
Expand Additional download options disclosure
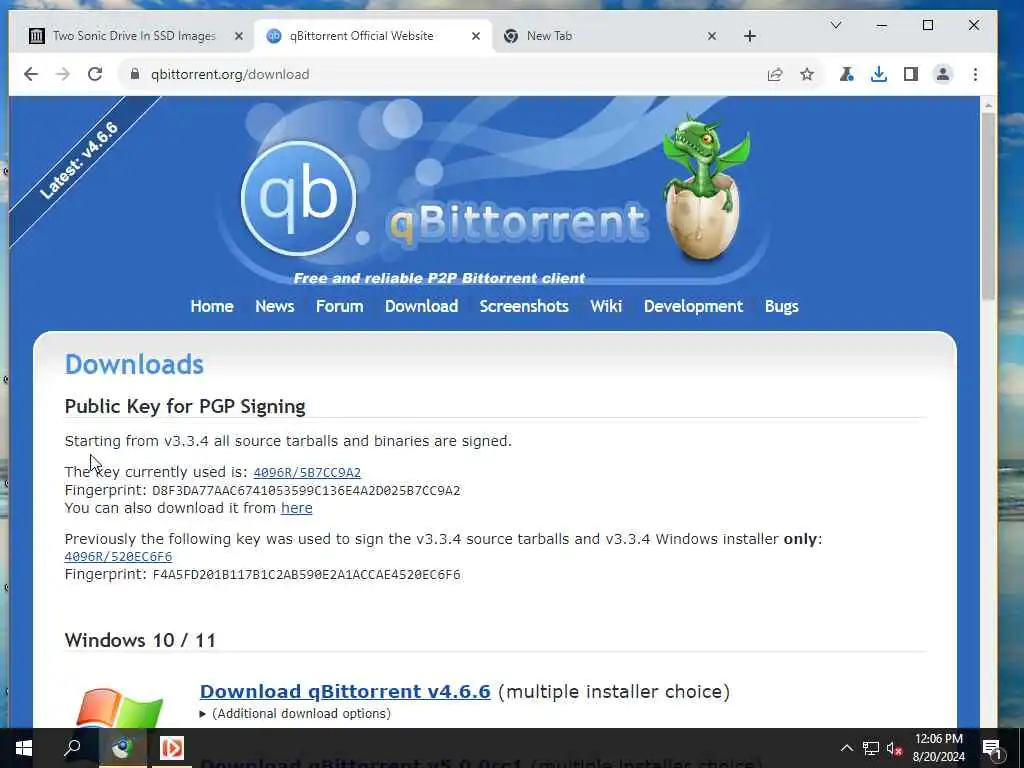(x=295, y=714)
